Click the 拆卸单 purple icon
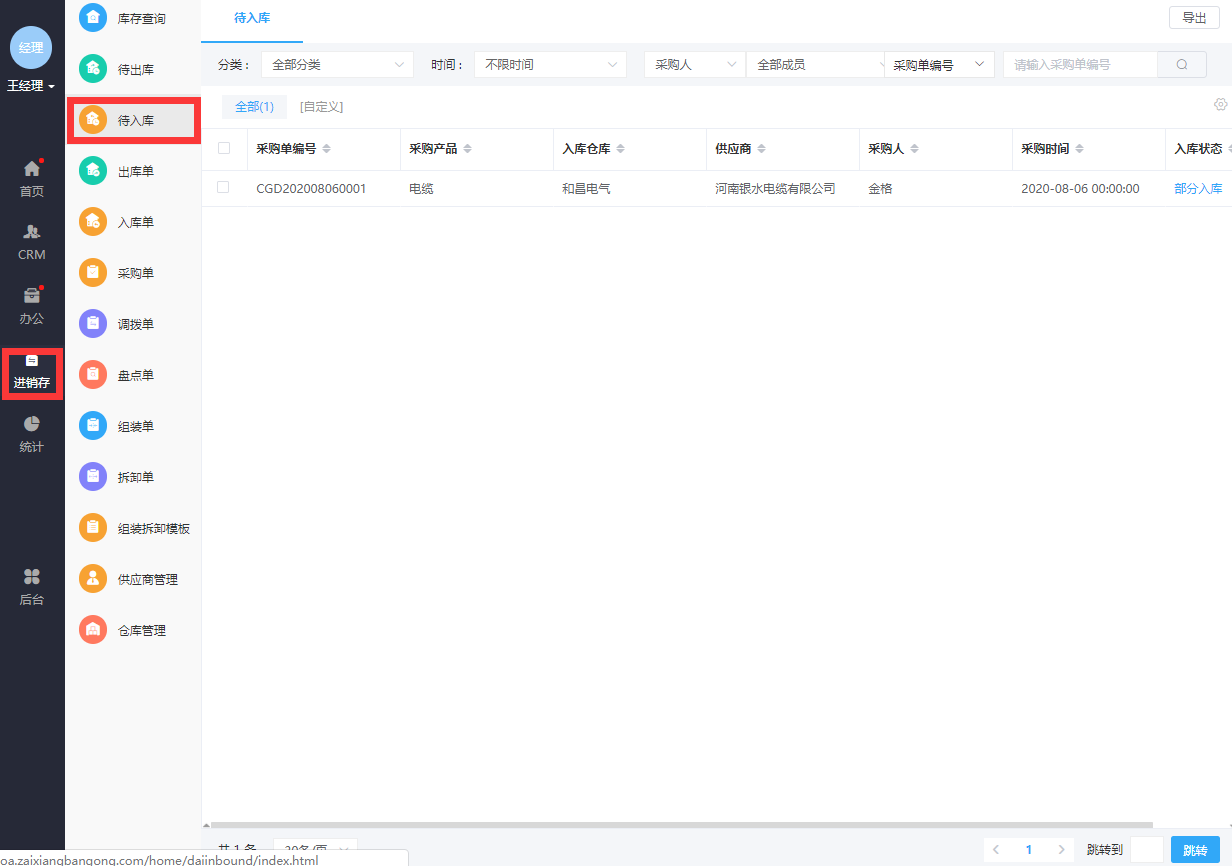The image size is (1232, 866). click(x=93, y=477)
